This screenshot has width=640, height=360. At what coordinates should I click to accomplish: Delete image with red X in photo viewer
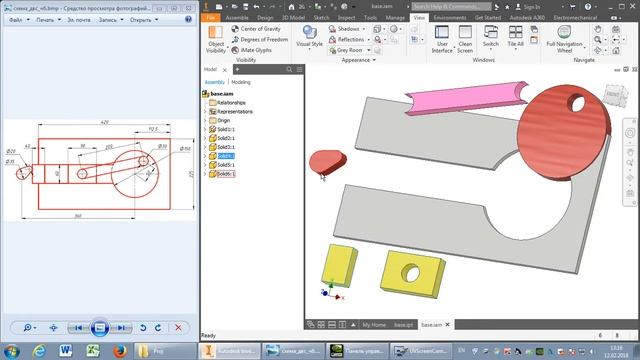pos(178,328)
